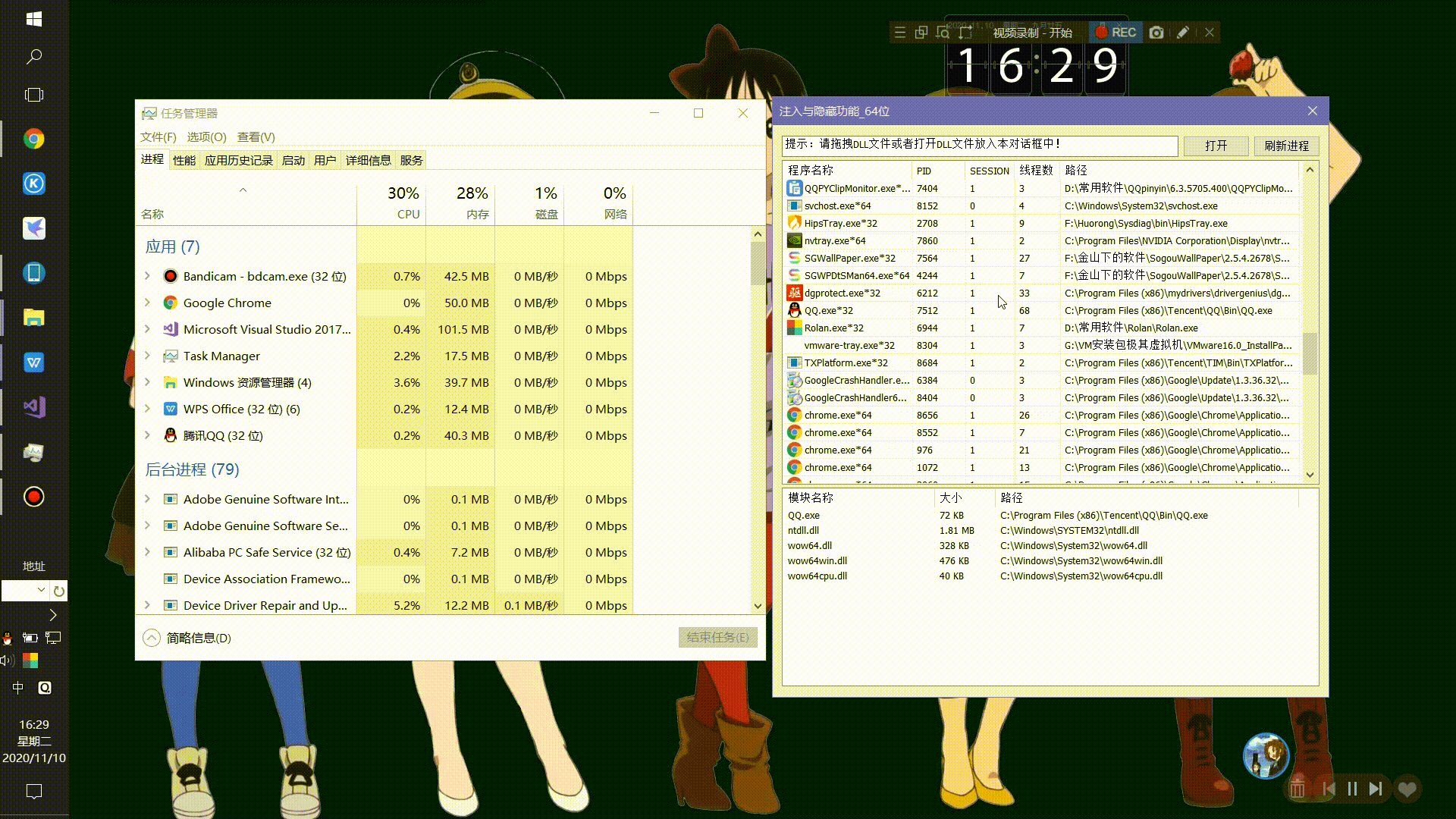
Task: Click the round anime avatar floating widget
Action: (x=1266, y=755)
